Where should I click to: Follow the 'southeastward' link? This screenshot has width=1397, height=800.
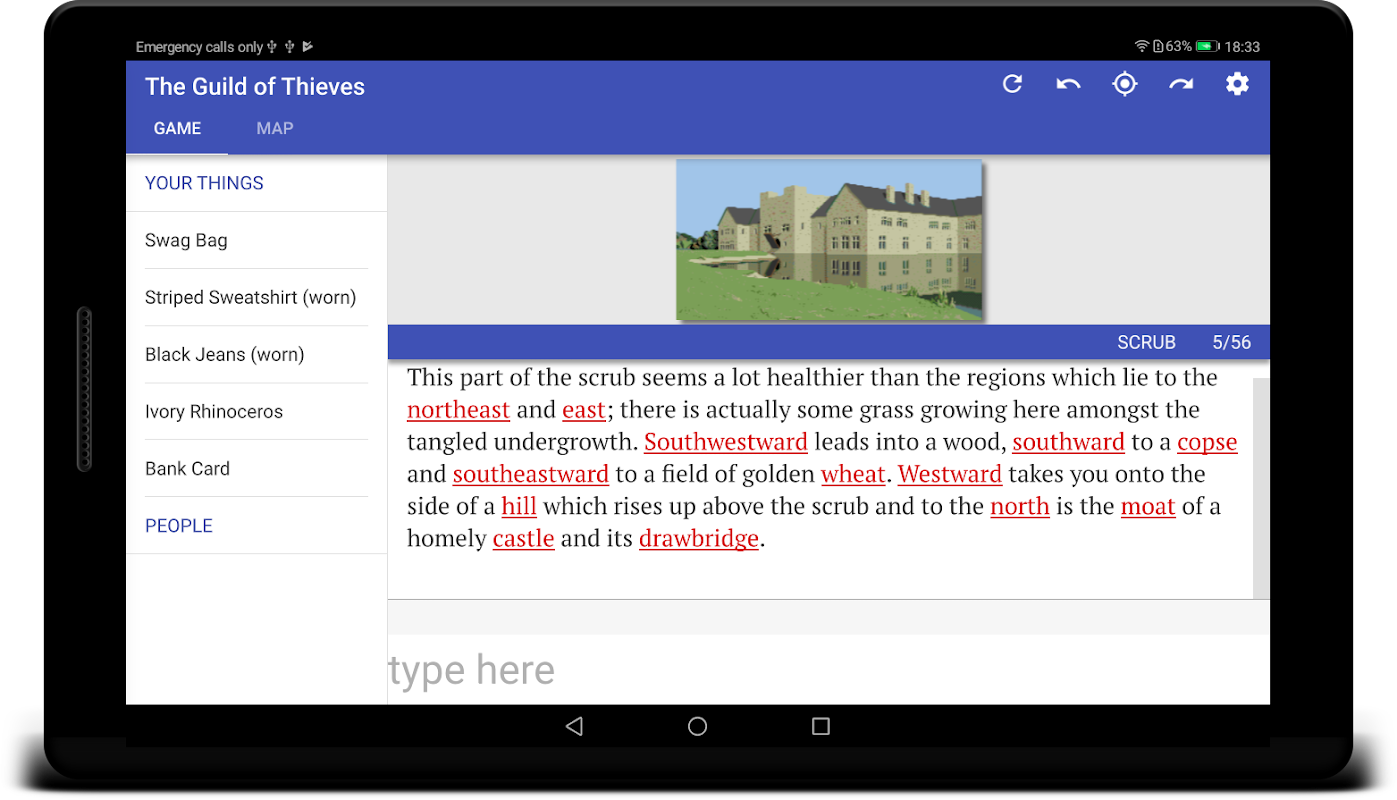tap(531, 474)
